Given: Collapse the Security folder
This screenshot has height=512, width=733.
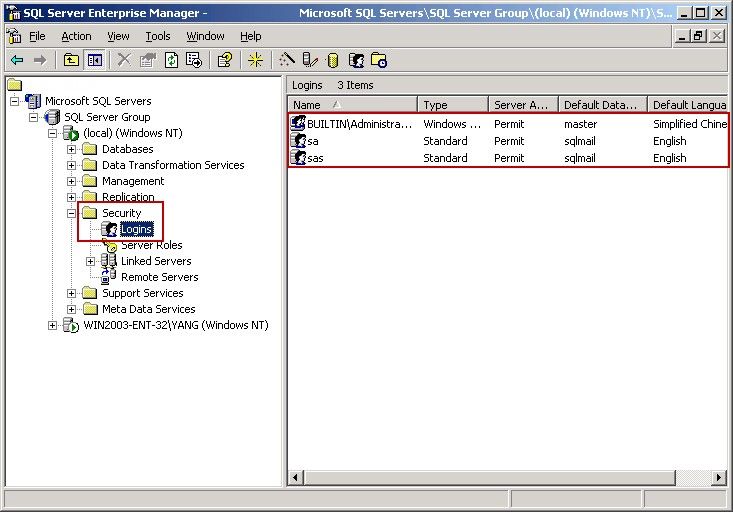Looking at the screenshot, I should (x=71, y=213).
